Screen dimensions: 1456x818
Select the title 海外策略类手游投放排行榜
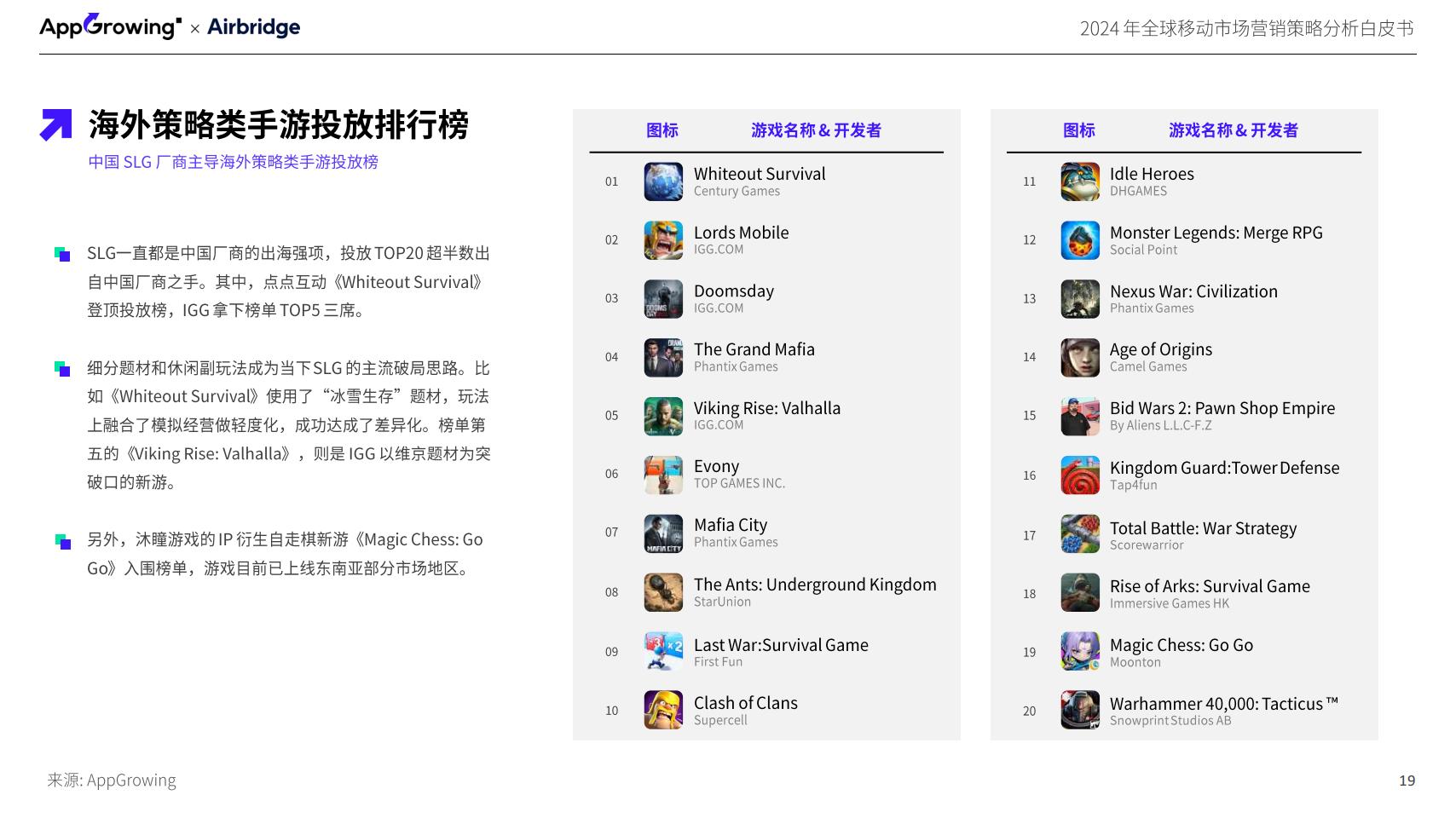click(x=279, y=124)
